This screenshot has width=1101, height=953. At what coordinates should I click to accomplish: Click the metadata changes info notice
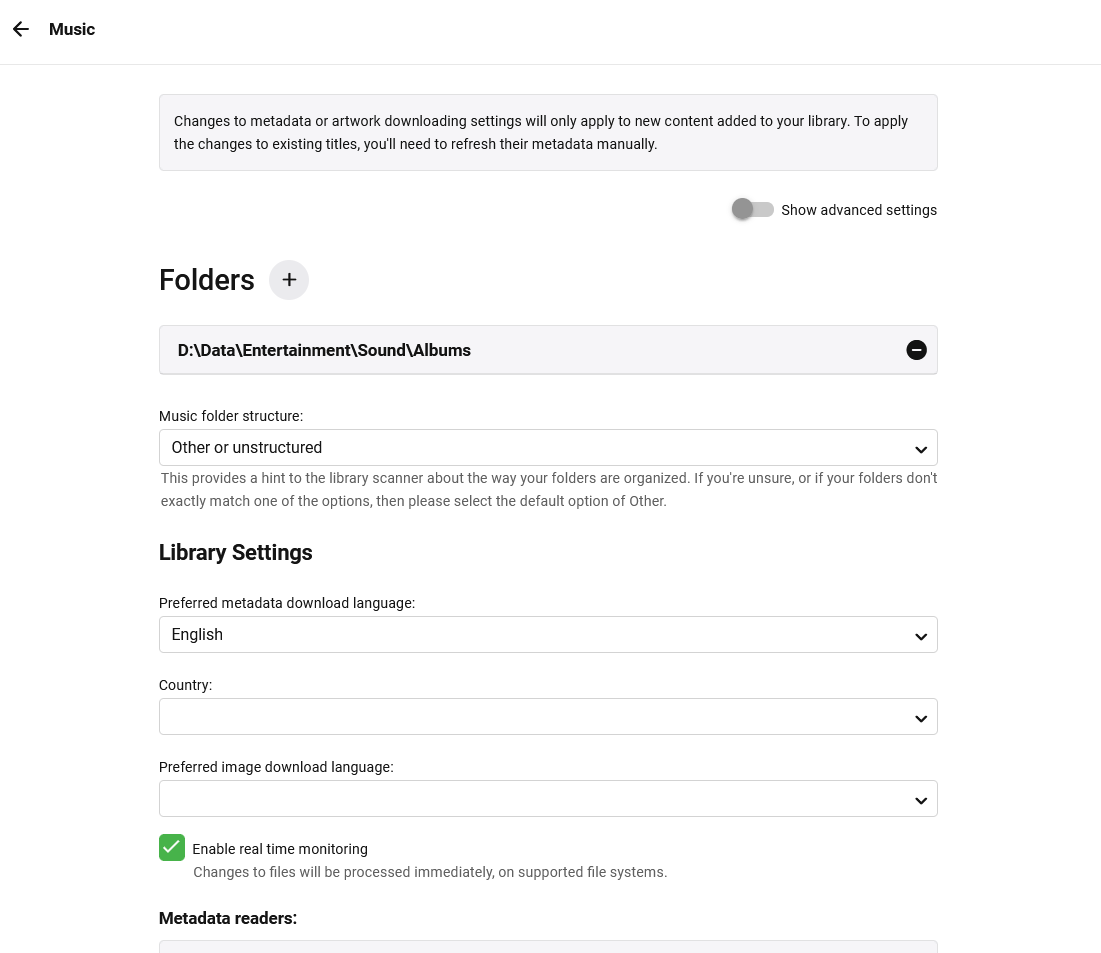tap(548, 132)
